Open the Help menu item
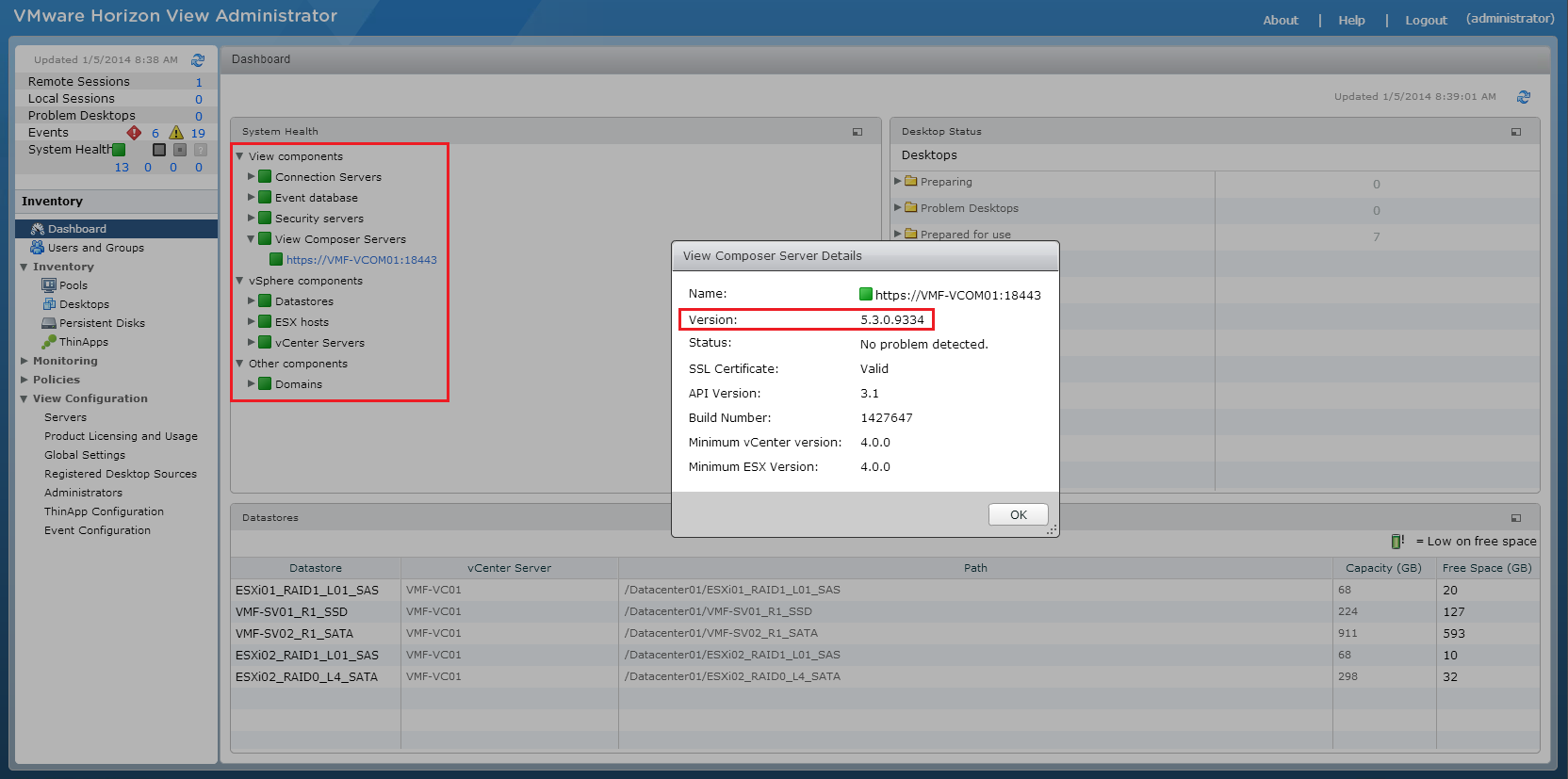 (x=1351, y=20)
